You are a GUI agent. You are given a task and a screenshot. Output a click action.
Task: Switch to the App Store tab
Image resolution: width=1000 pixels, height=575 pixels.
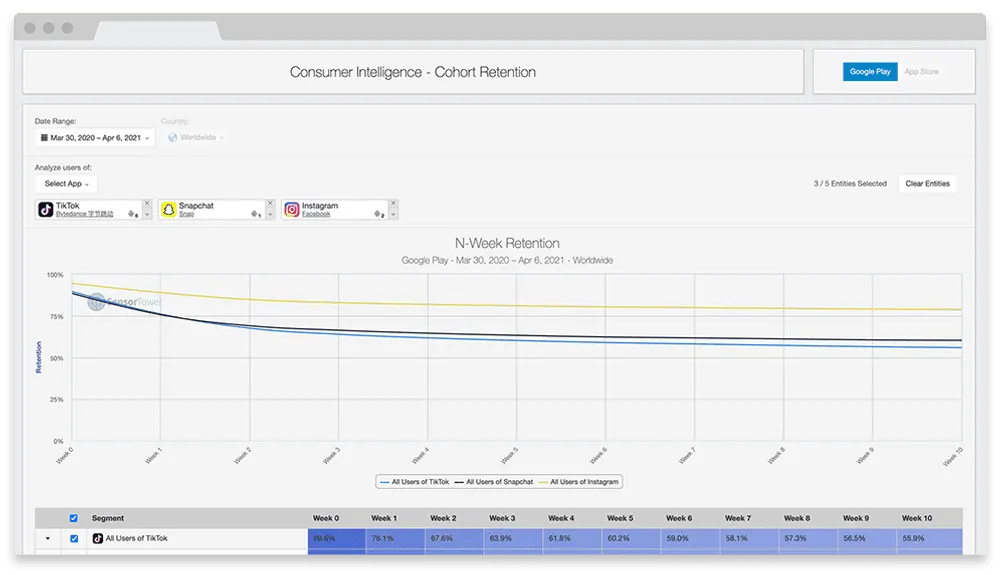pyautogui.click(x=921, y=71)
